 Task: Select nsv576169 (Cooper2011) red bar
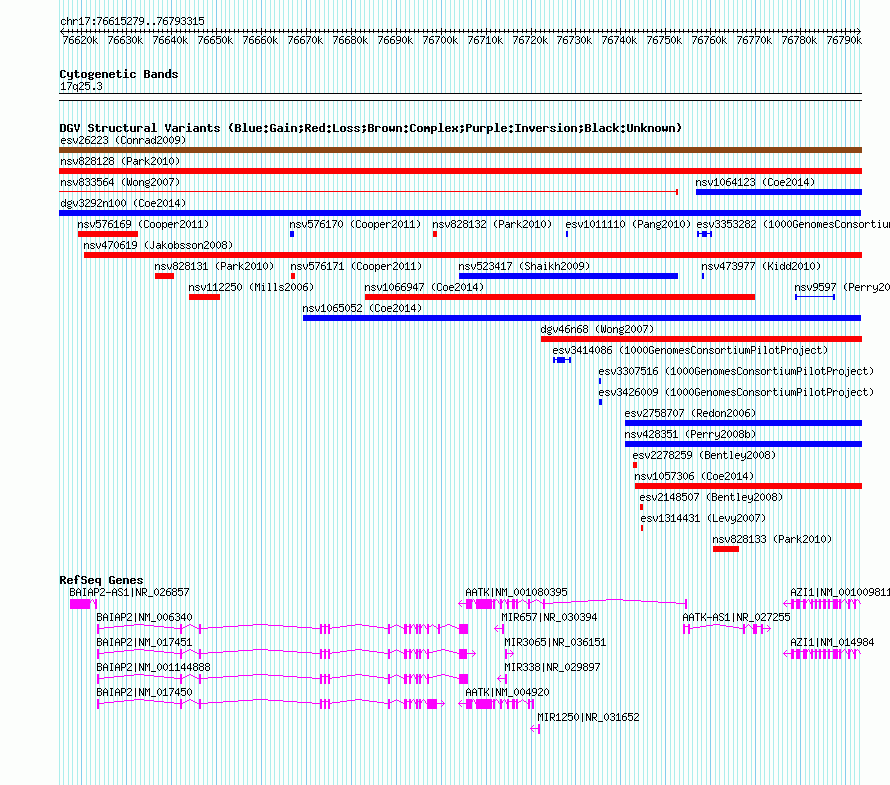[108, 234]
